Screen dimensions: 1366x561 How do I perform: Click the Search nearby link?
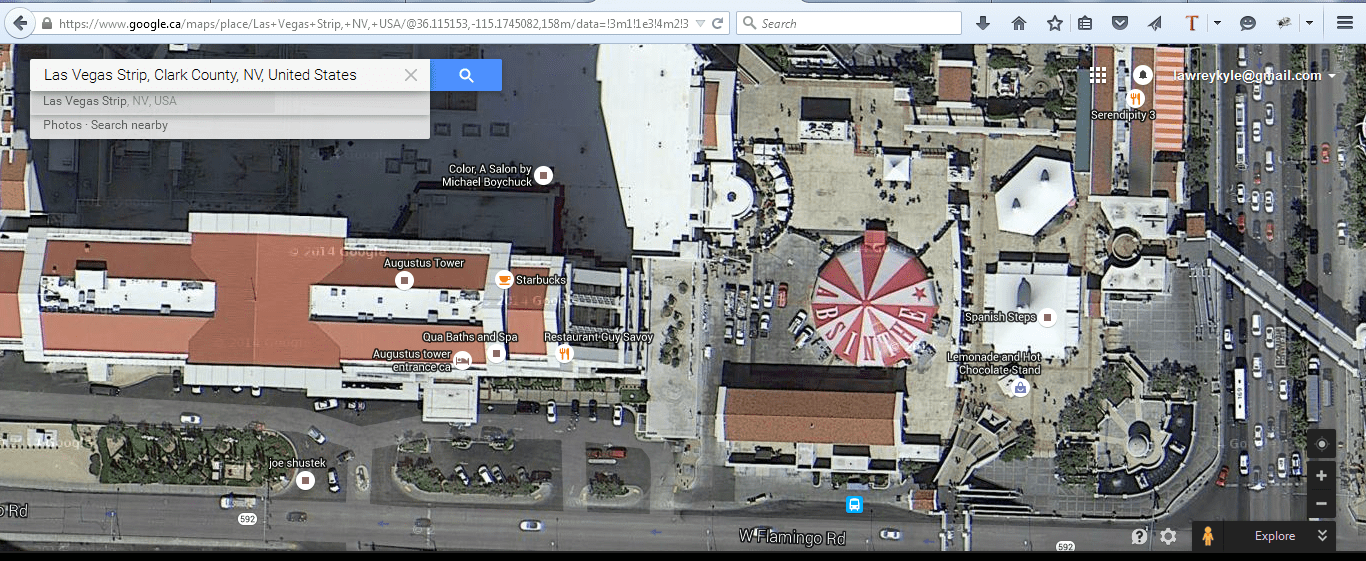pyautogui.click(x=129, y=125)
